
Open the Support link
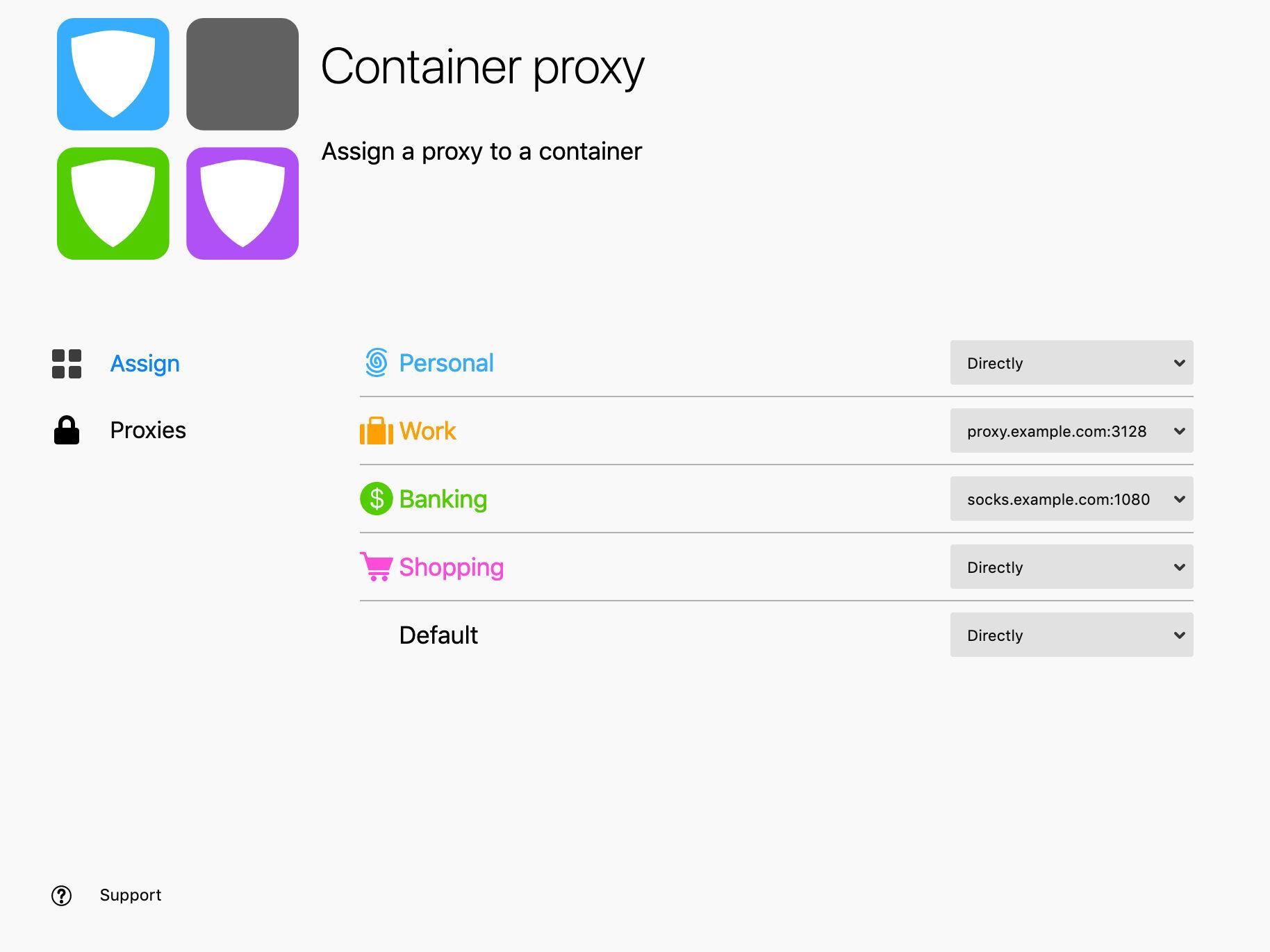tap(130, 895)
